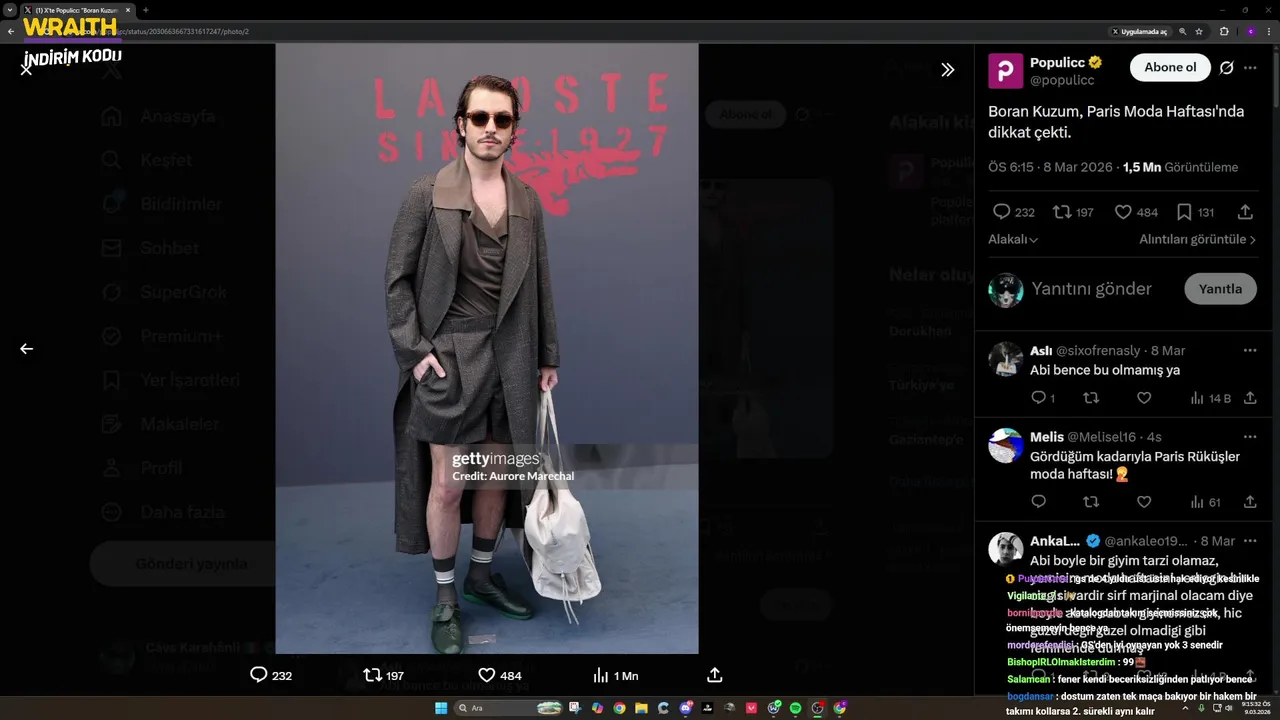
Task: Share Melis's comment
Action: pyautogui.click(x=1250, y=502)
